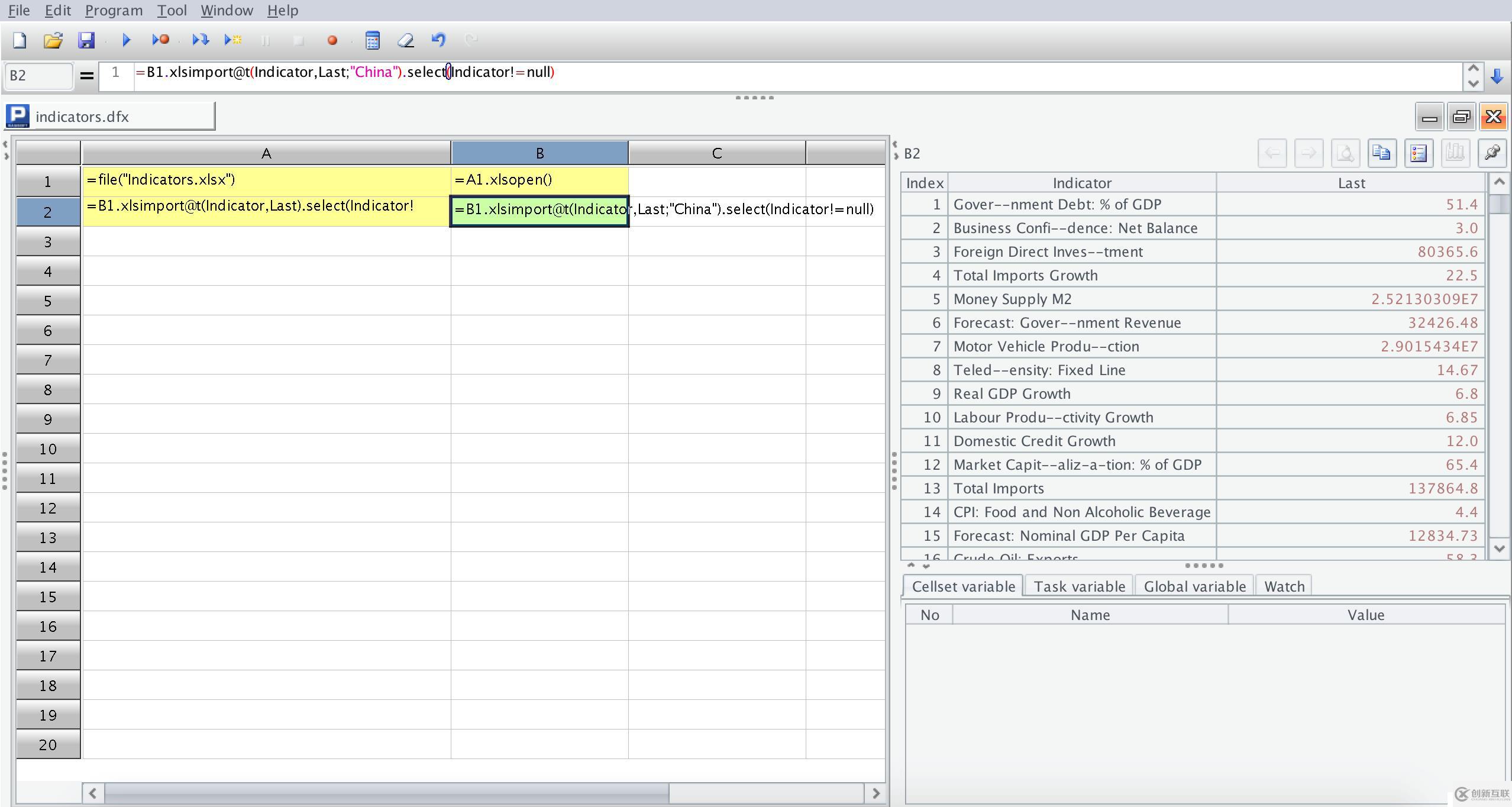The width and height of the screenshot is (1512, 807).
Task: Click column B header
Action: (x=539, y=153)
